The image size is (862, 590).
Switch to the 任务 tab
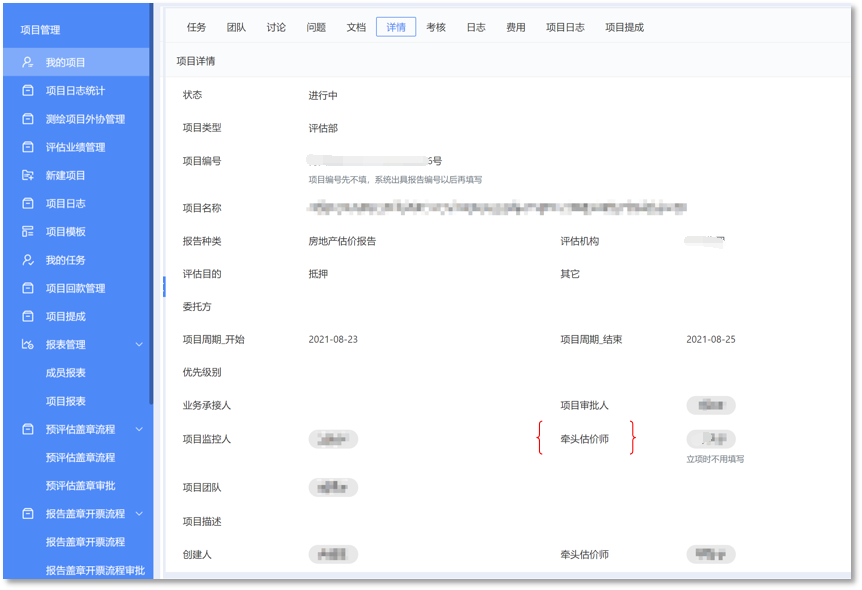197,27
